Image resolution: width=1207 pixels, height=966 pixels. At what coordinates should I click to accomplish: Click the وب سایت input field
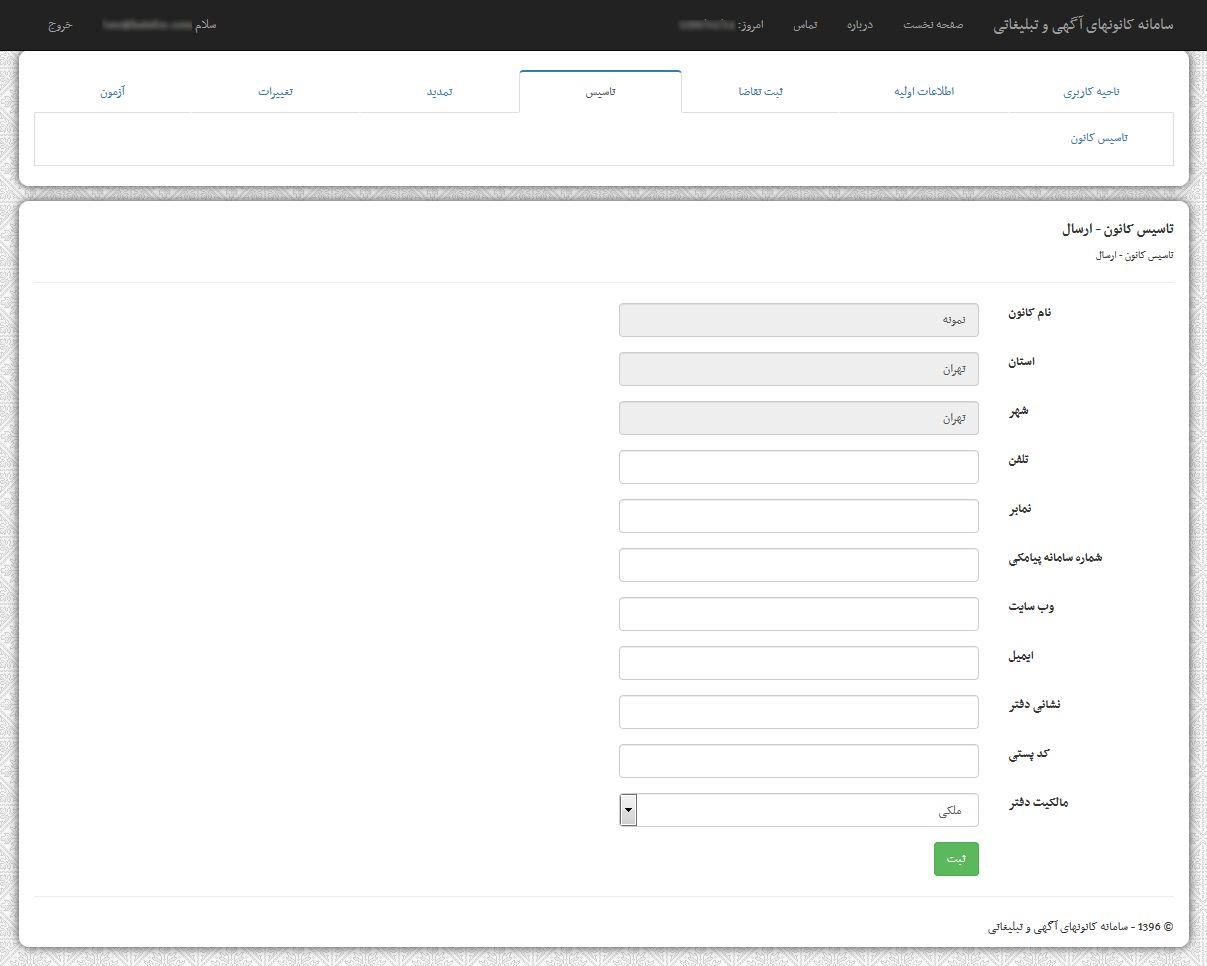tap(799, 614)
